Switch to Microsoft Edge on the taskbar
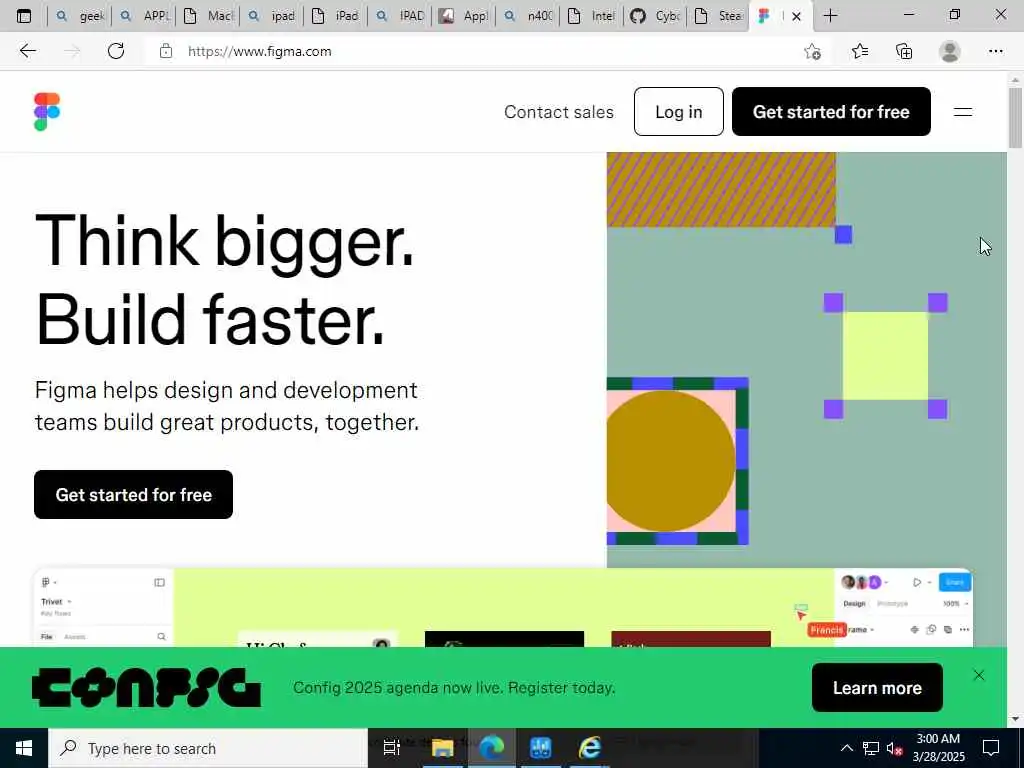This screenshot has height=768, width=1024. [x=492, y=748]
